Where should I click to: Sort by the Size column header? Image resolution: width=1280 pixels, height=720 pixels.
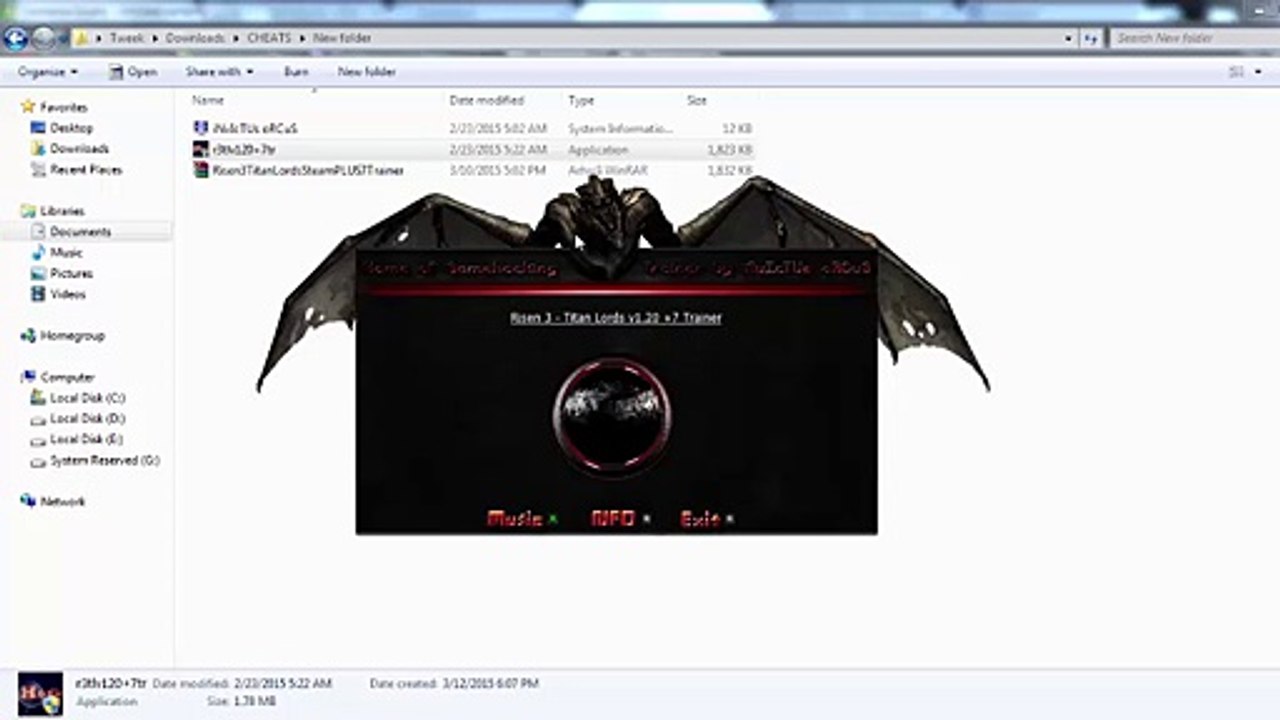point(697,100)
